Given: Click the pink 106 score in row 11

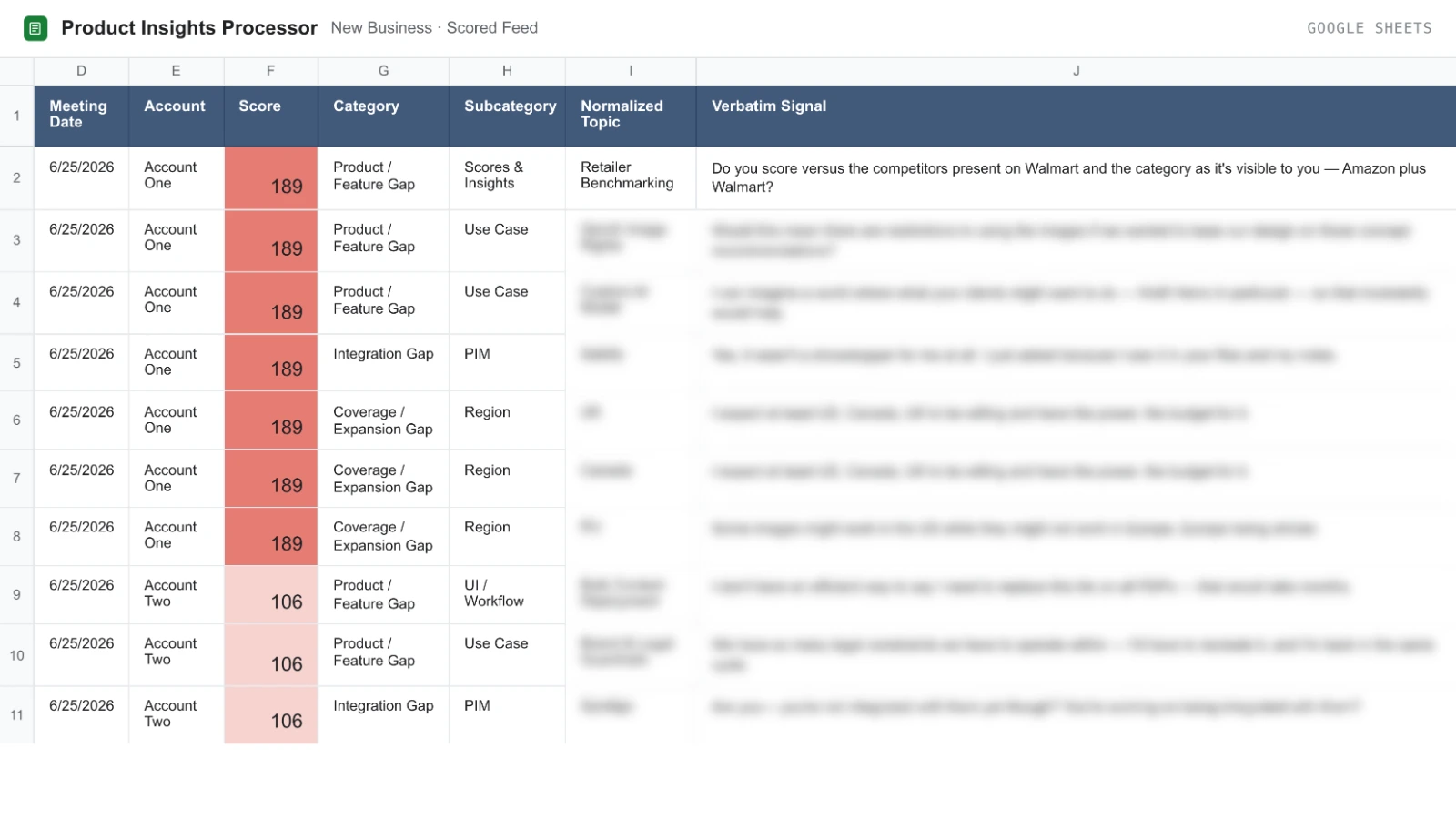Looking at the screenshot, I should point(271,715).
